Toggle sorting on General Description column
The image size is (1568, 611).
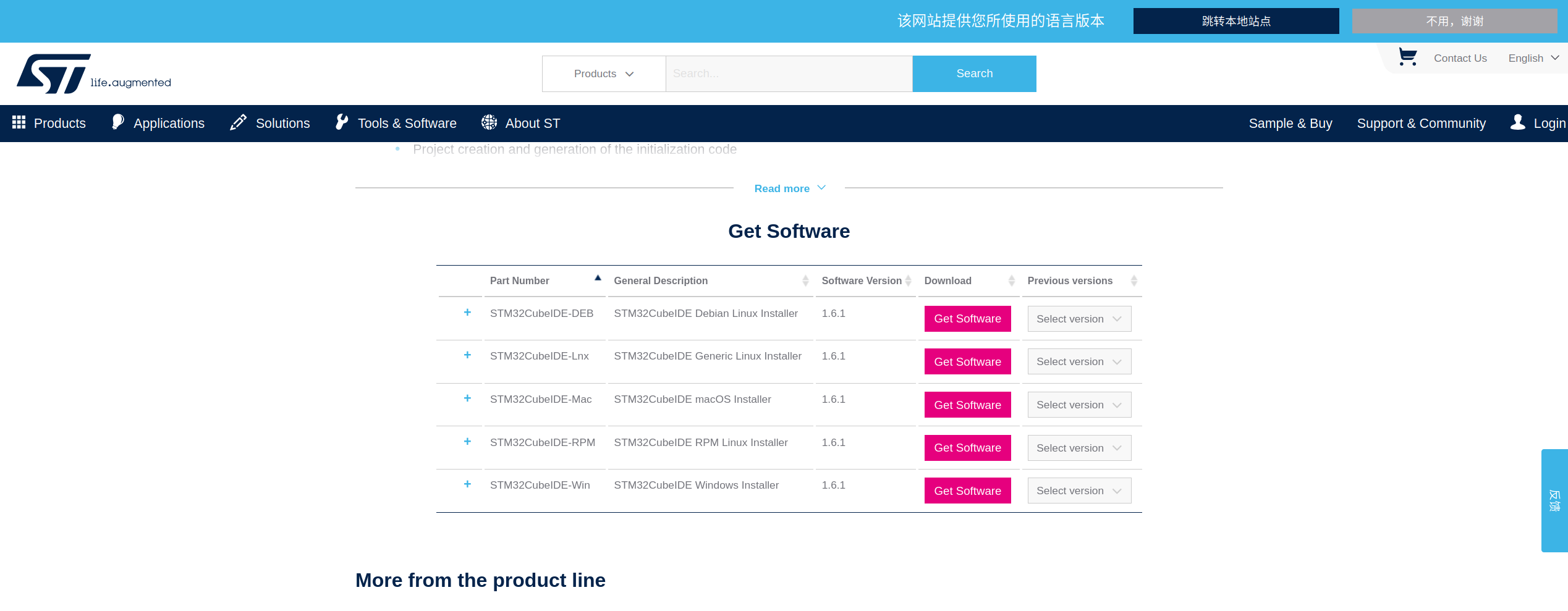(x=805, y=280)
